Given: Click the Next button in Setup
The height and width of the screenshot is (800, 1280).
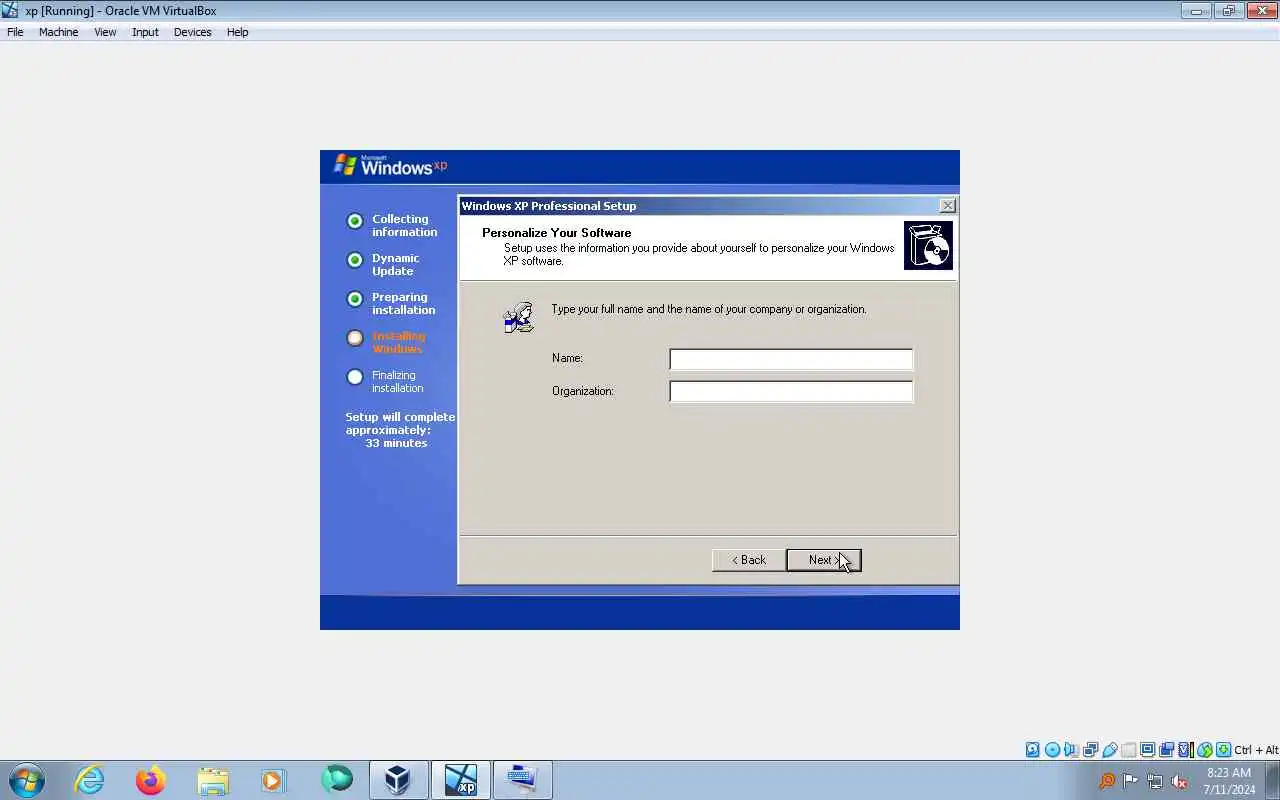Looking at the screenshot, I should coord(823,560).
